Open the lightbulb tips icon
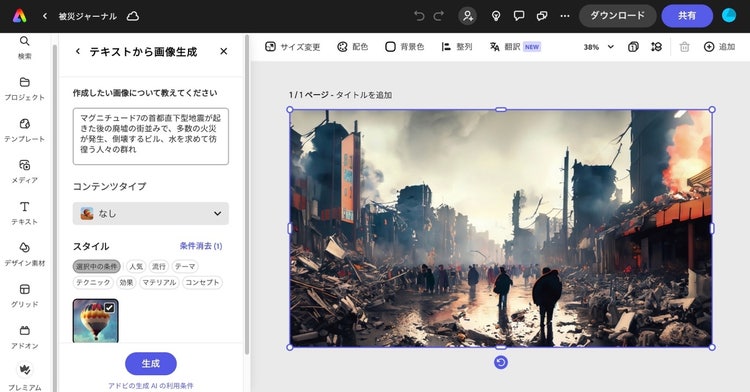The image size is (750, 392). pos(496,16)
